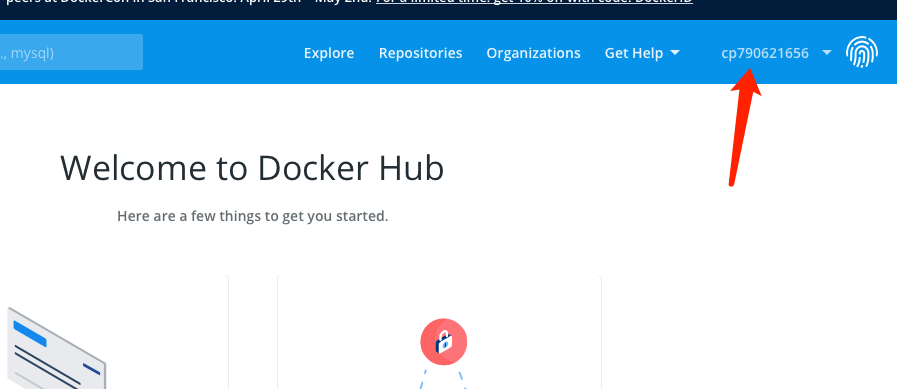The width and height of the screenshot is (897, 389).
Task: Go to the Repositories page
Action: point(420,53)
